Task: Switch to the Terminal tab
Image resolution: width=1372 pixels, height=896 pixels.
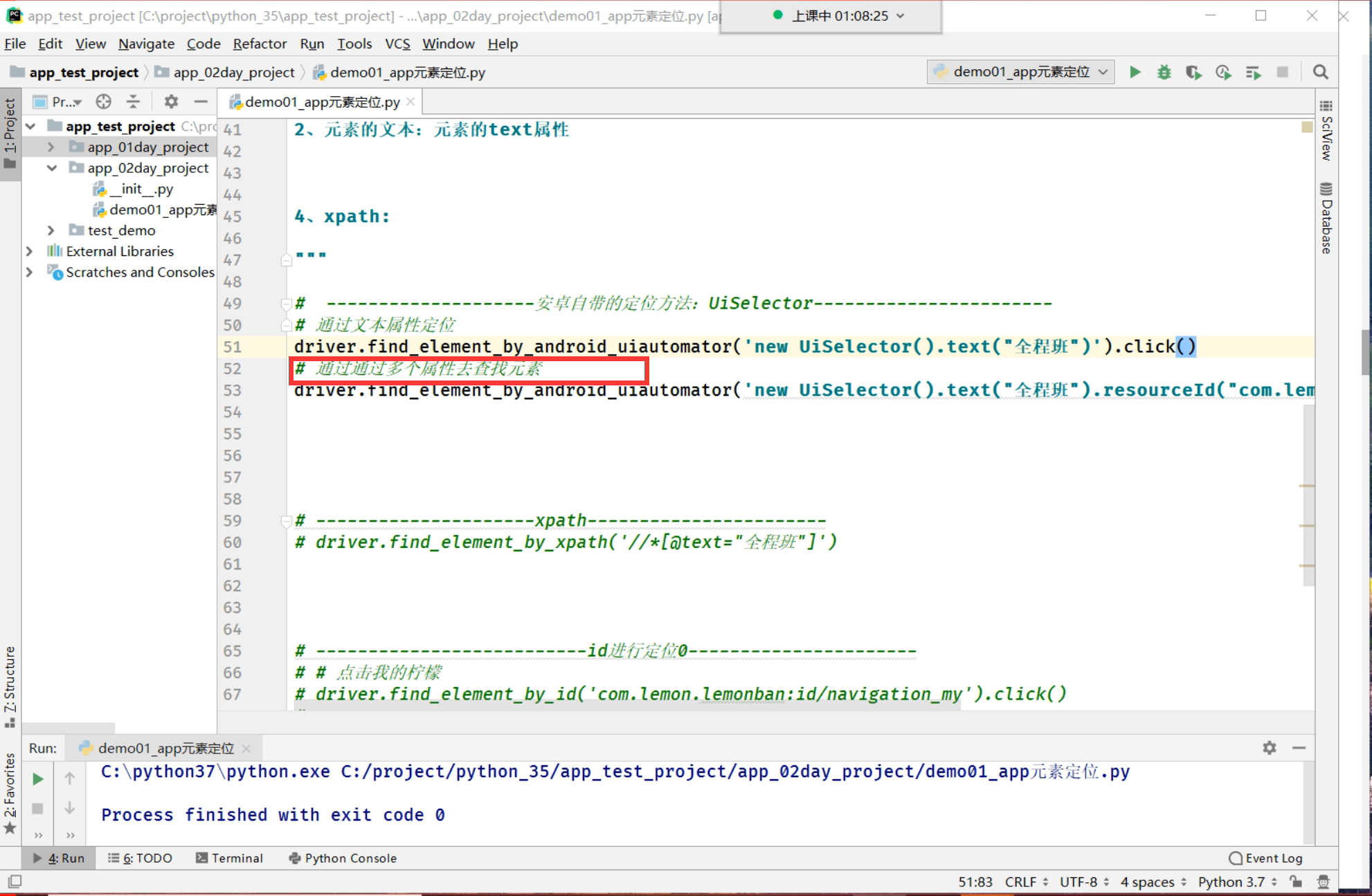Action: [x=229, y=858]
